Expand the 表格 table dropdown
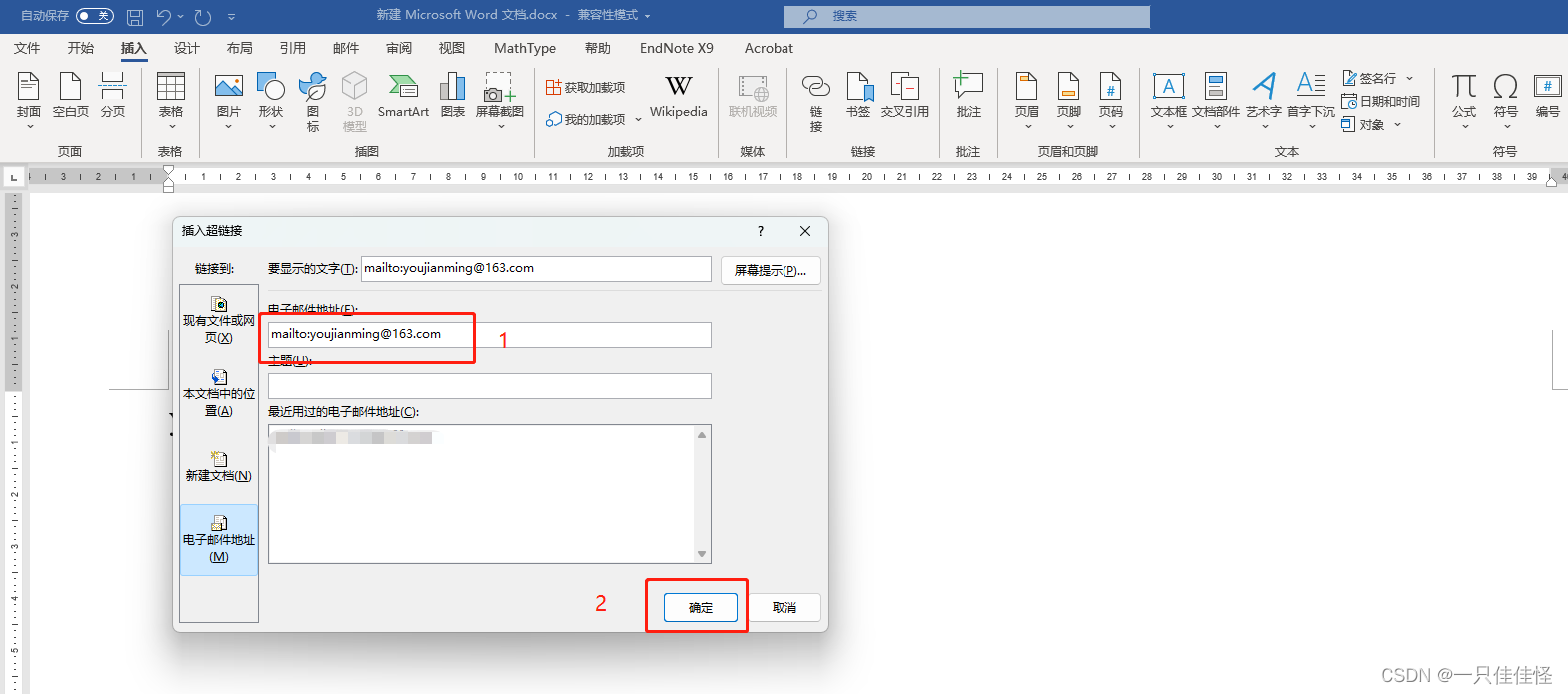The image size is (1568, 694). [171, 101]
